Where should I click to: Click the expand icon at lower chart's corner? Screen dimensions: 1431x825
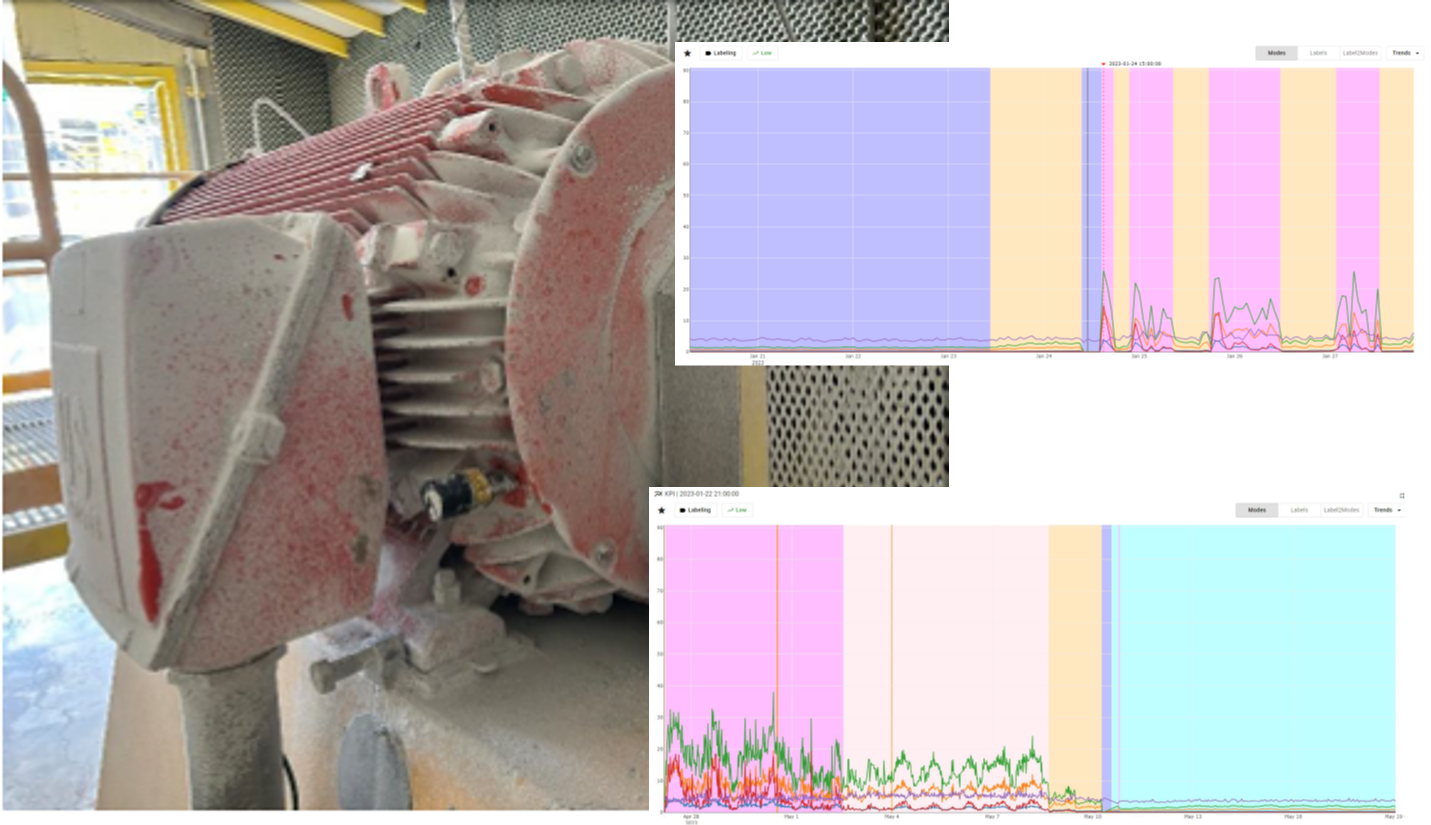click(x=1401, y=495)
